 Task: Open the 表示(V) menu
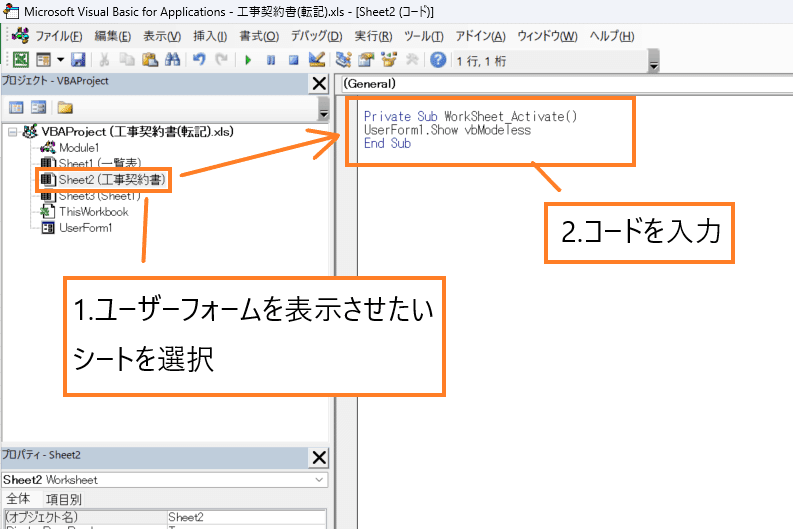162,36
